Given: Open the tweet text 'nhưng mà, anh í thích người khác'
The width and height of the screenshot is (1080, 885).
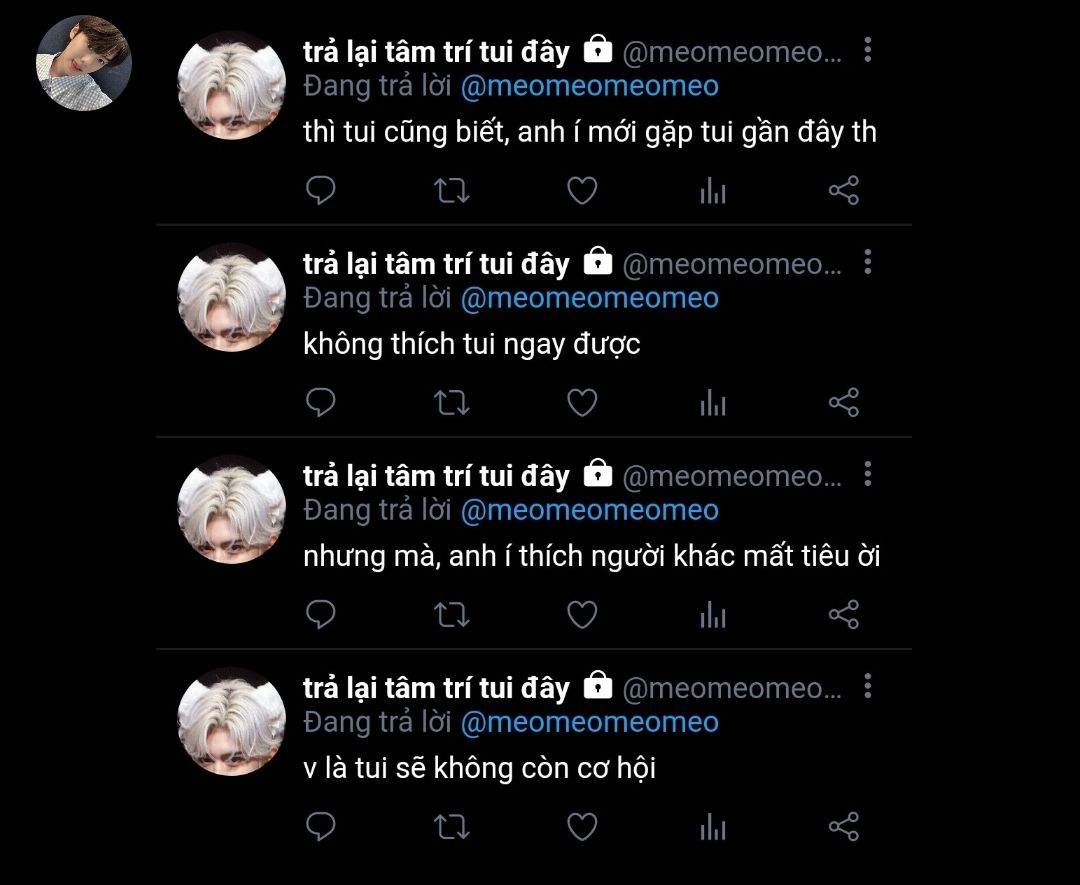Looking at the screenshot, I should pos(592,556).
